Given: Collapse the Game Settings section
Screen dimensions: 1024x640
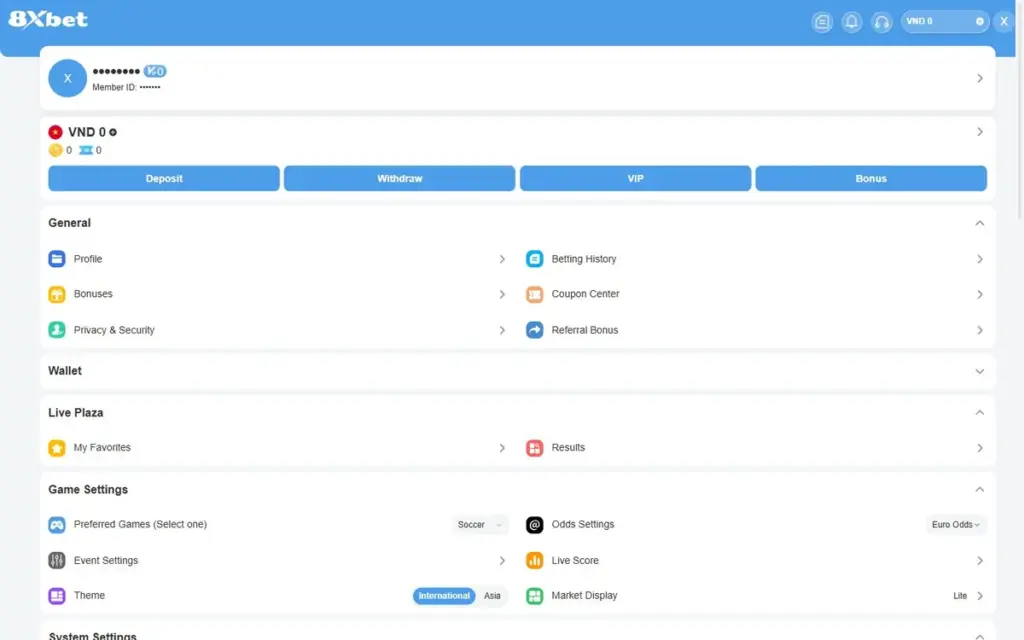Looking at the screenshot, I should coord(980,490).
